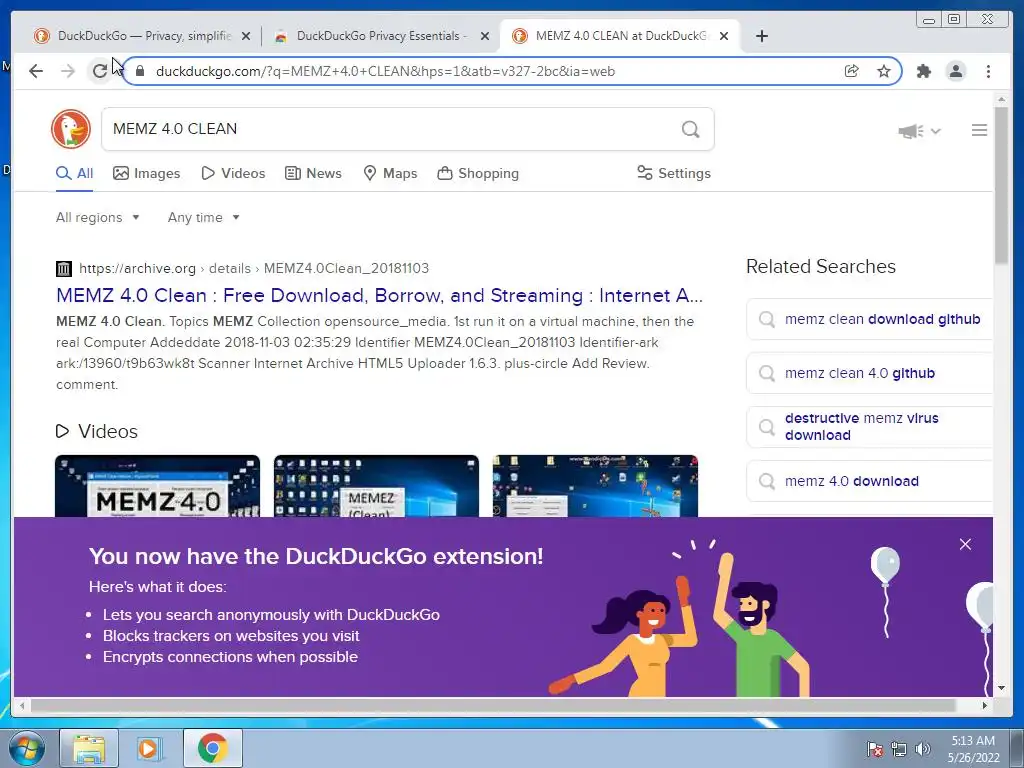Expand the All regions filter
This screenshot has height=768, width=1024.
point(97,217)
